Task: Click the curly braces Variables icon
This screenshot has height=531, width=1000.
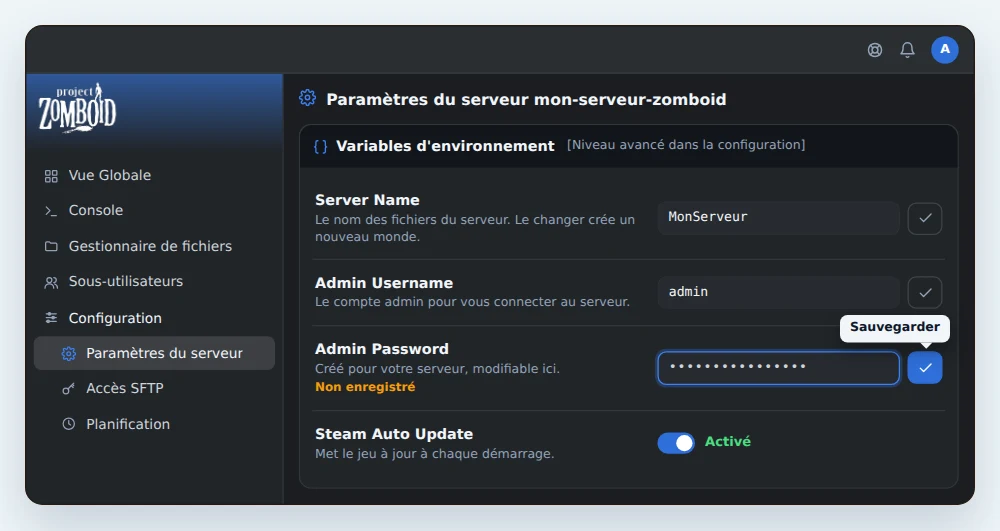Action: 321,147
